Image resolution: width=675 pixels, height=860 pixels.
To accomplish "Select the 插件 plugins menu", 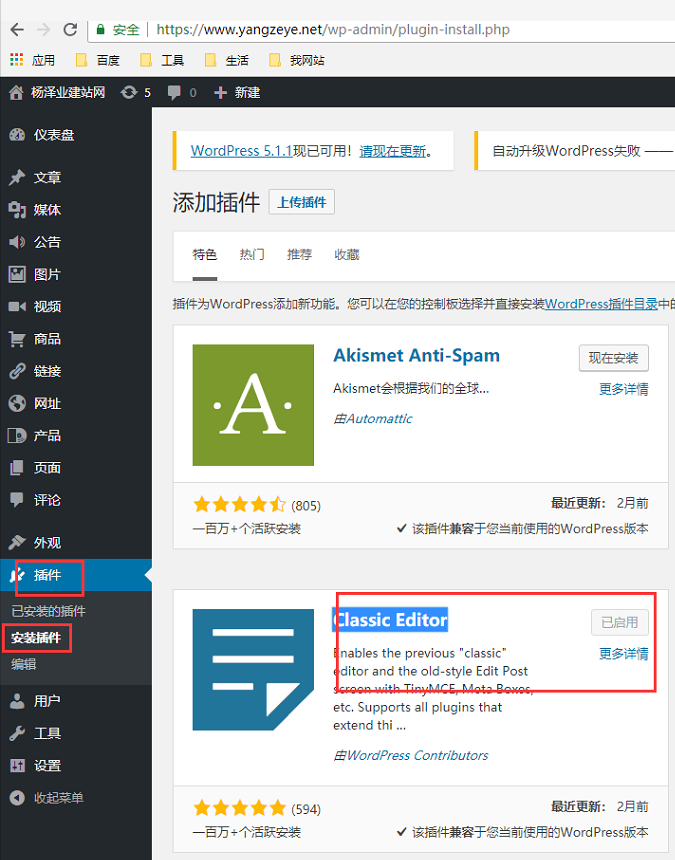I will click(76, 575).
